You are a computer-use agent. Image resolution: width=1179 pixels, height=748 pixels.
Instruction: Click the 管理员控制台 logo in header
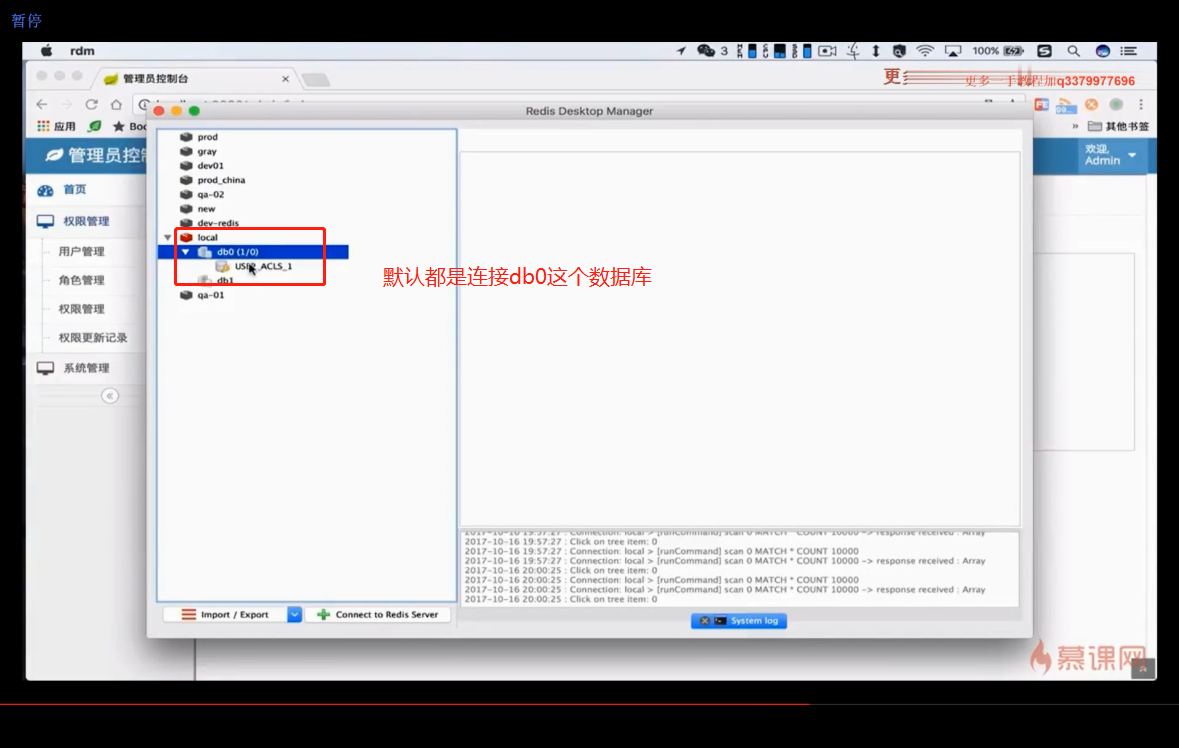[95, 156]
